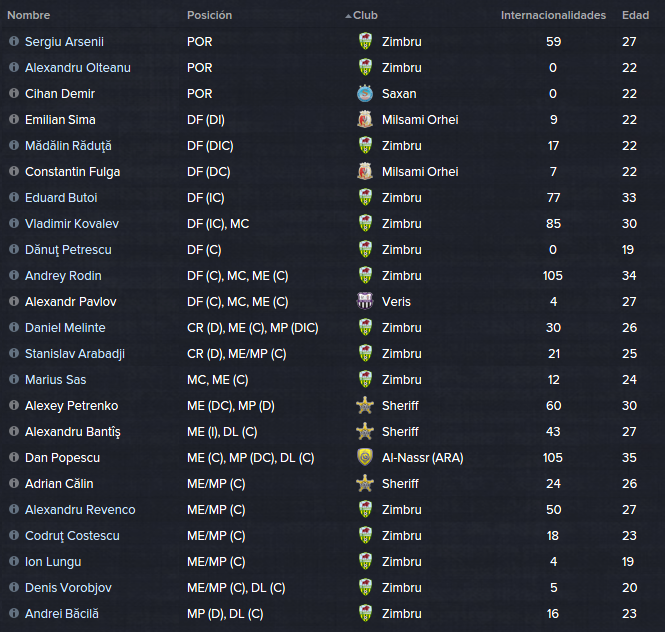Sort by Posición column header

[210, 15]
